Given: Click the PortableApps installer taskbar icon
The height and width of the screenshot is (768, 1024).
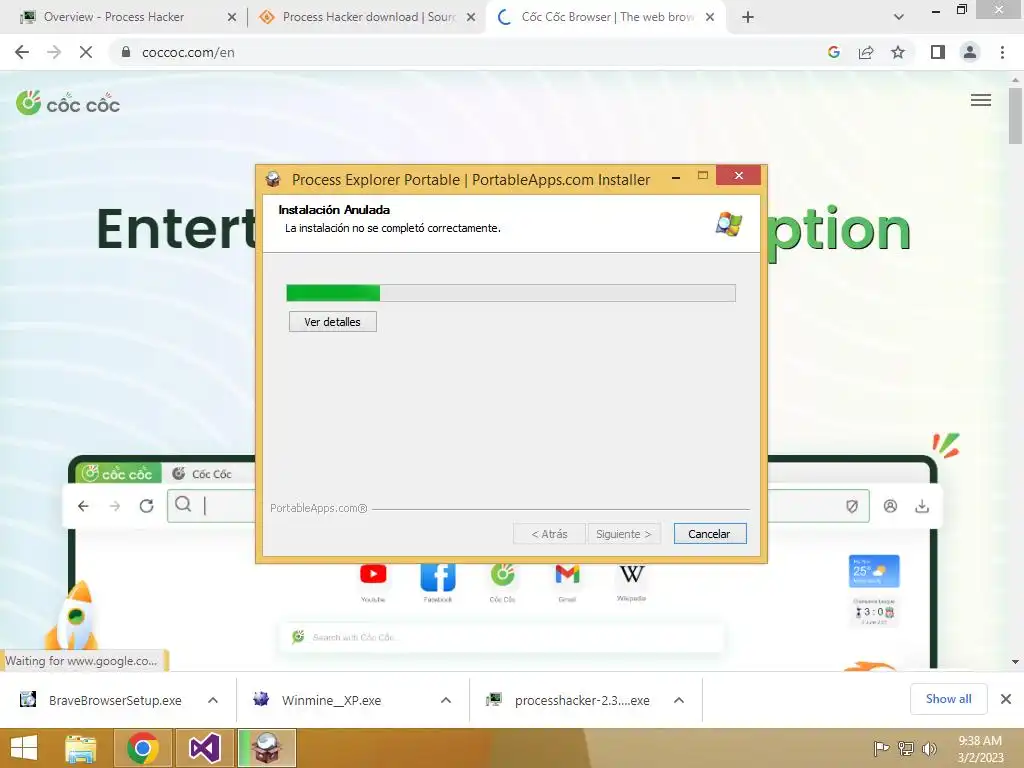Looking at the screenshot, I should [267, 748].
